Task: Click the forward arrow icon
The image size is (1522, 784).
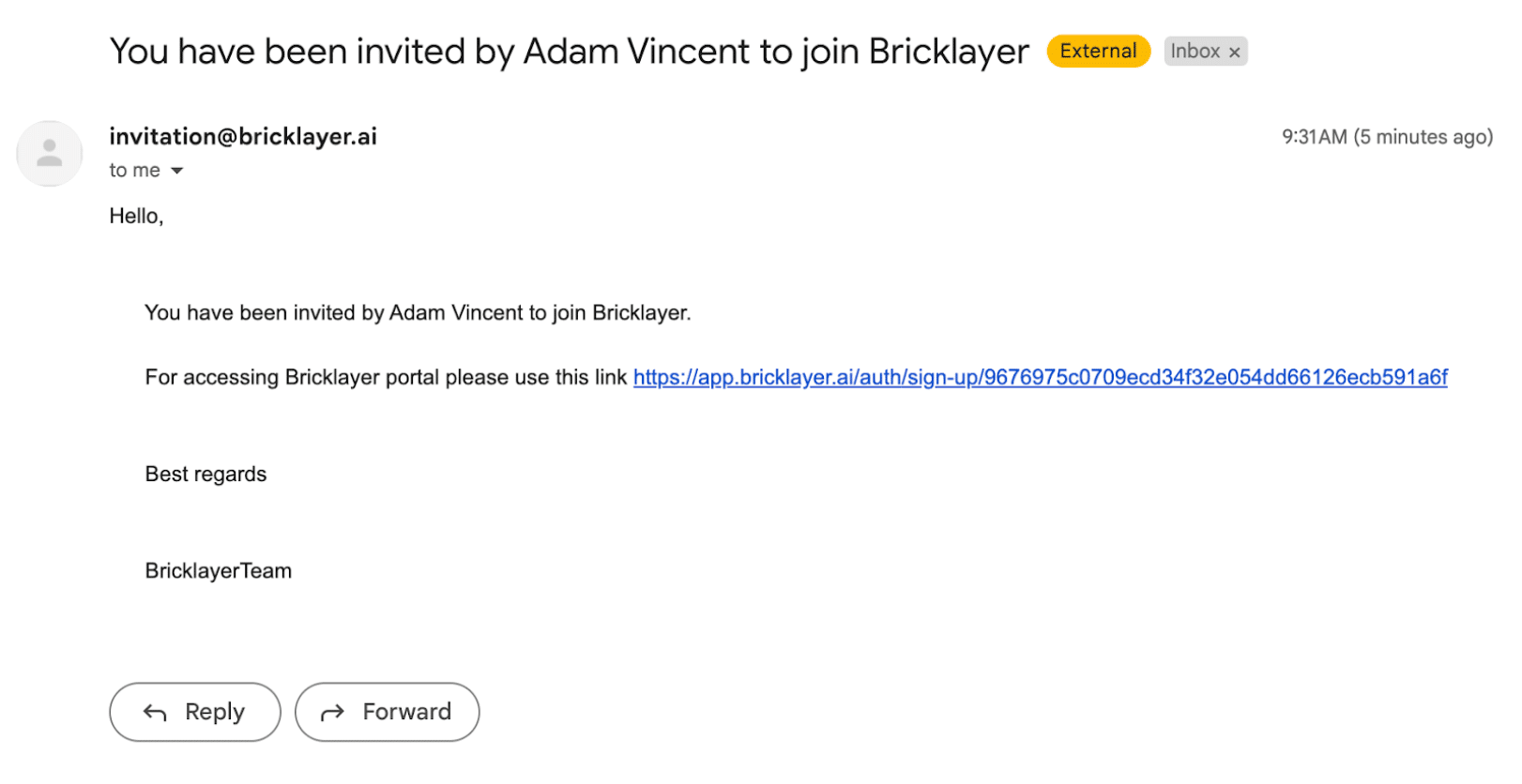Action: tap(332, 714)
